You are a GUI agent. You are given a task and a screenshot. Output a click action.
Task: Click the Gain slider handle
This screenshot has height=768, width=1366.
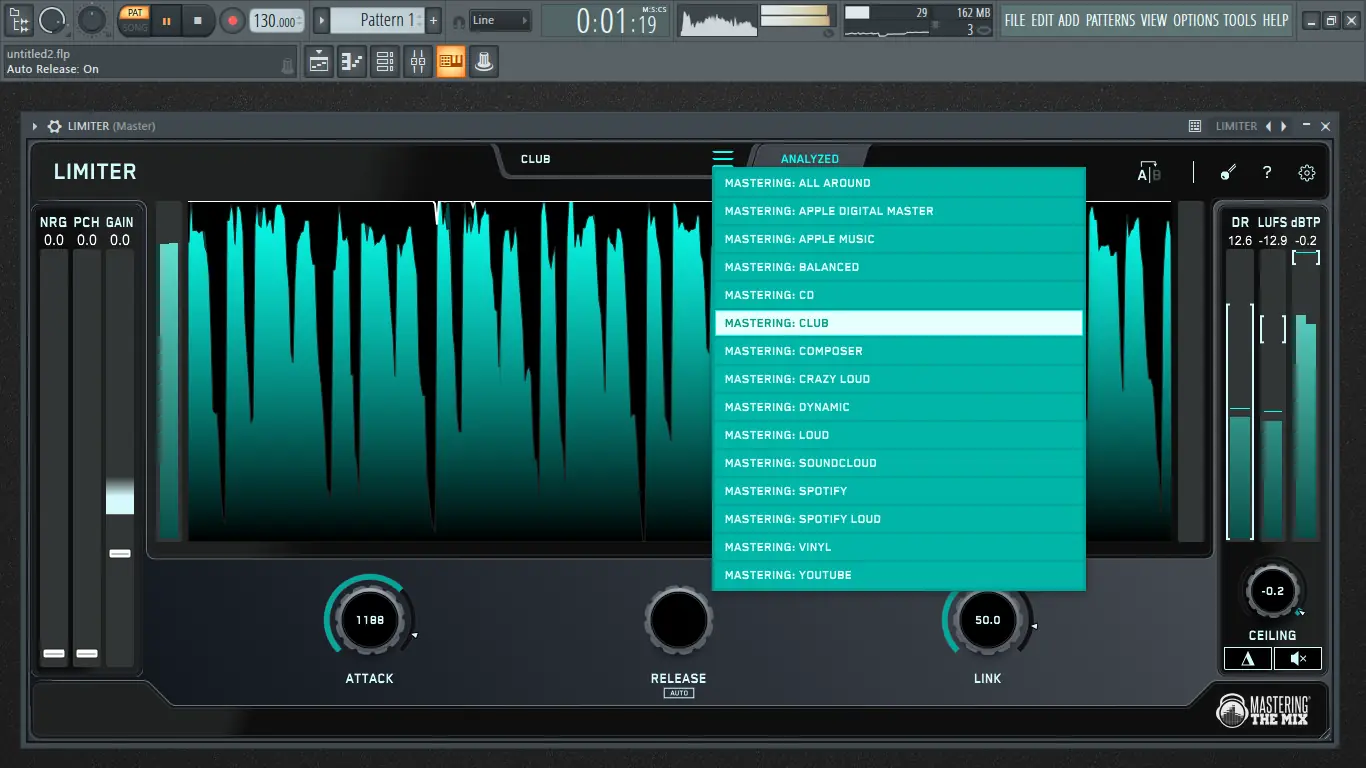click(120, 553)
